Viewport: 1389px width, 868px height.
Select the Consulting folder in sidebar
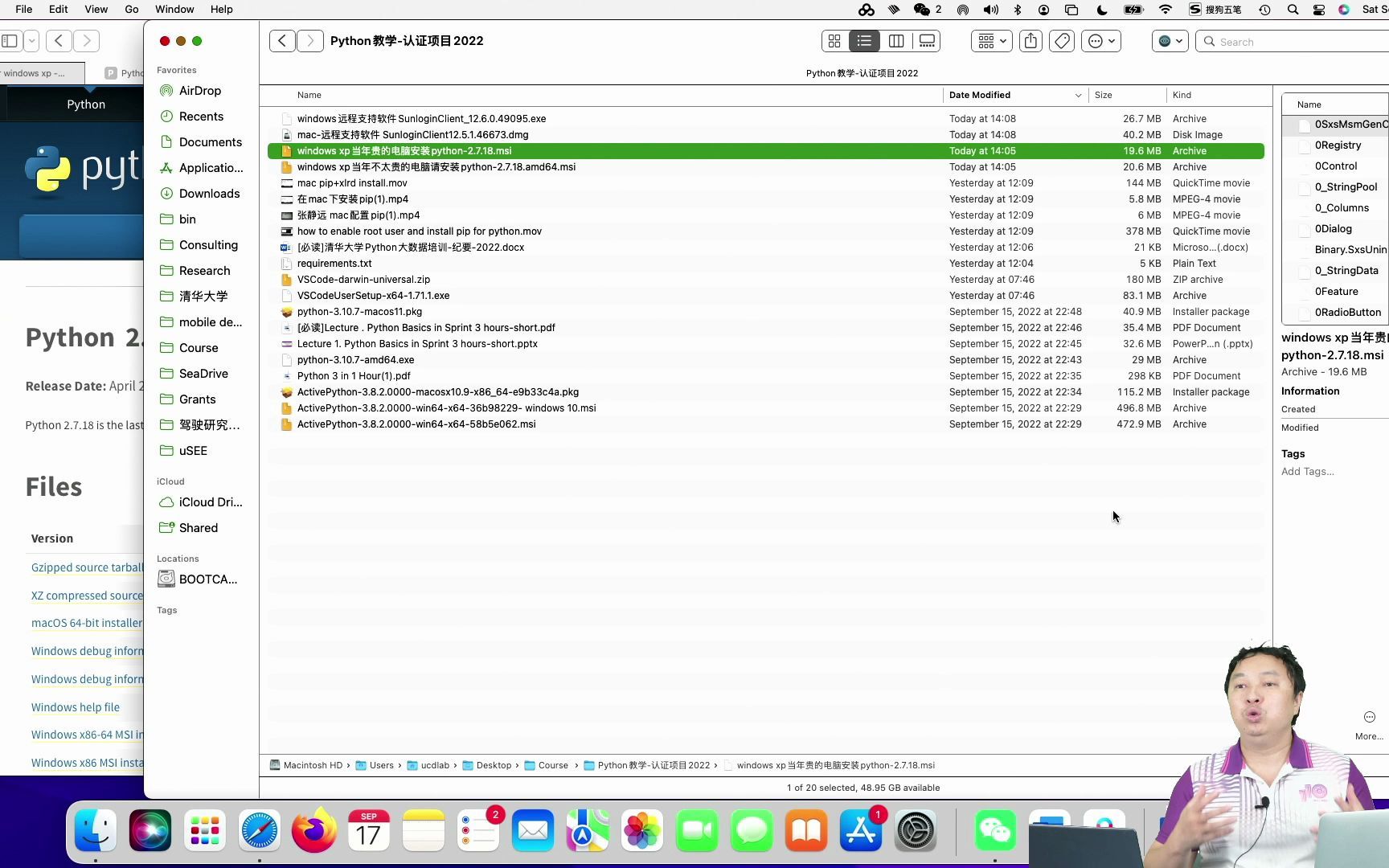click(x=208, y=245)
